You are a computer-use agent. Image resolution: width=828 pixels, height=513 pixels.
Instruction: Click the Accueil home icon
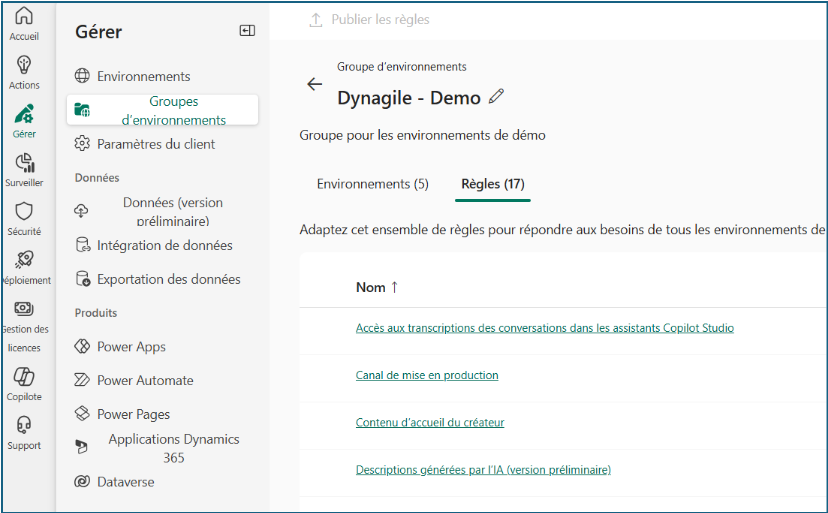24,17
